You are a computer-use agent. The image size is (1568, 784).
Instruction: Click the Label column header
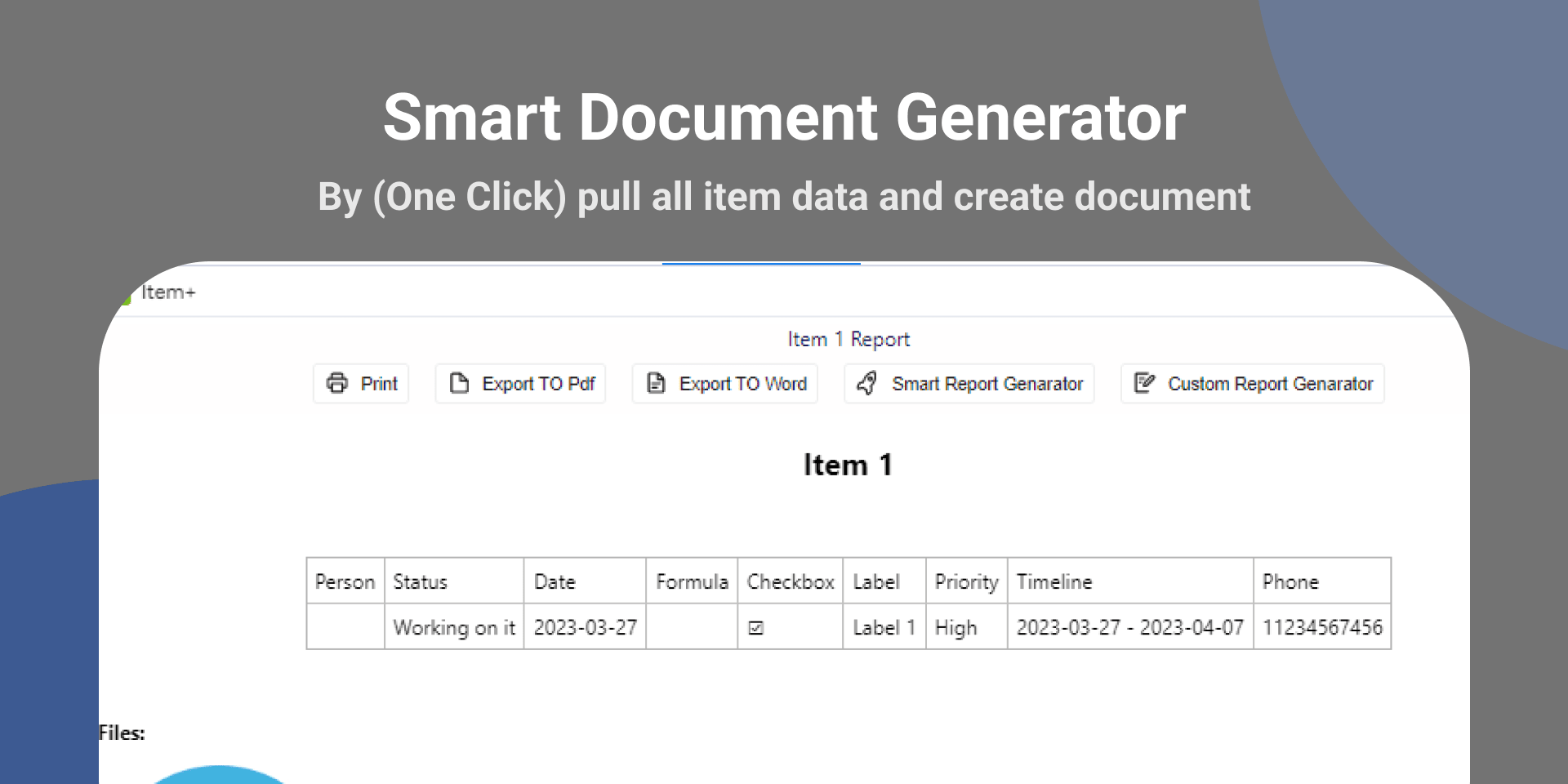coord(884,581)
